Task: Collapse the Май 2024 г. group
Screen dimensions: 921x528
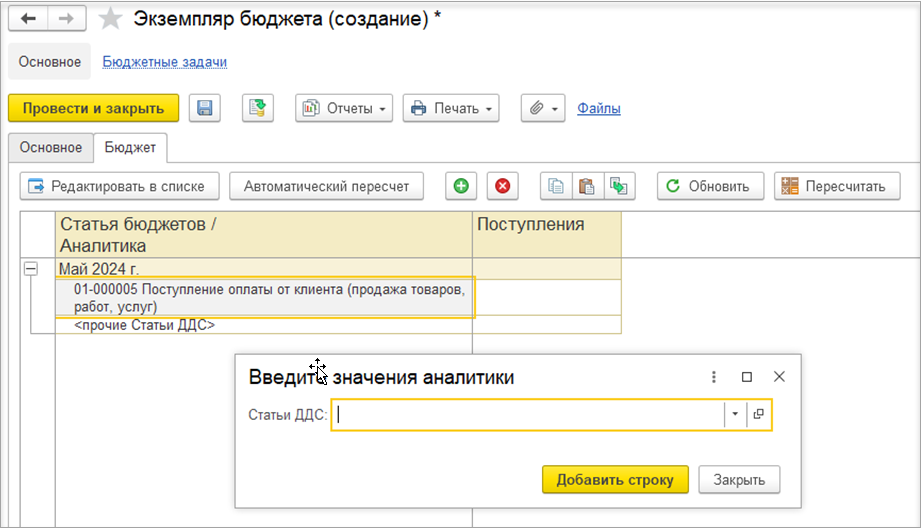Action: coord(31,269)
